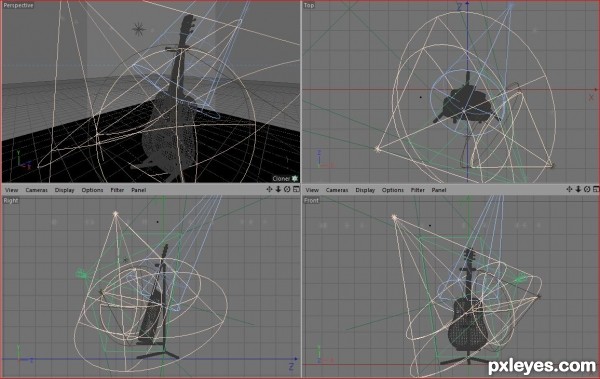Click the Cloner label in the Perspective view
The width and height of the screenshot is (600, 379).
click(x=281, y=178)
